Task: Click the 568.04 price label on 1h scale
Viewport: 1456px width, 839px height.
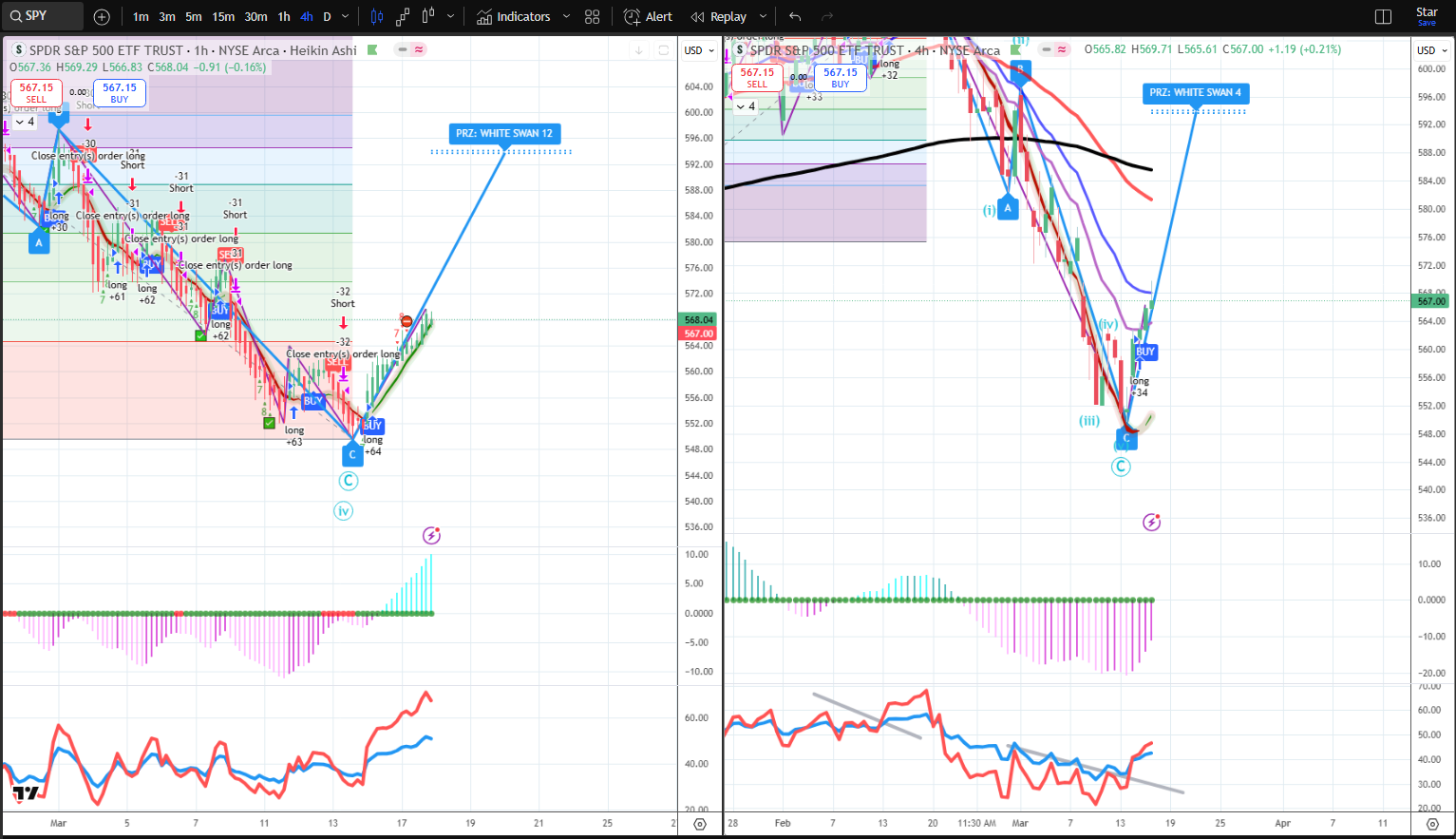Action: 698,320
